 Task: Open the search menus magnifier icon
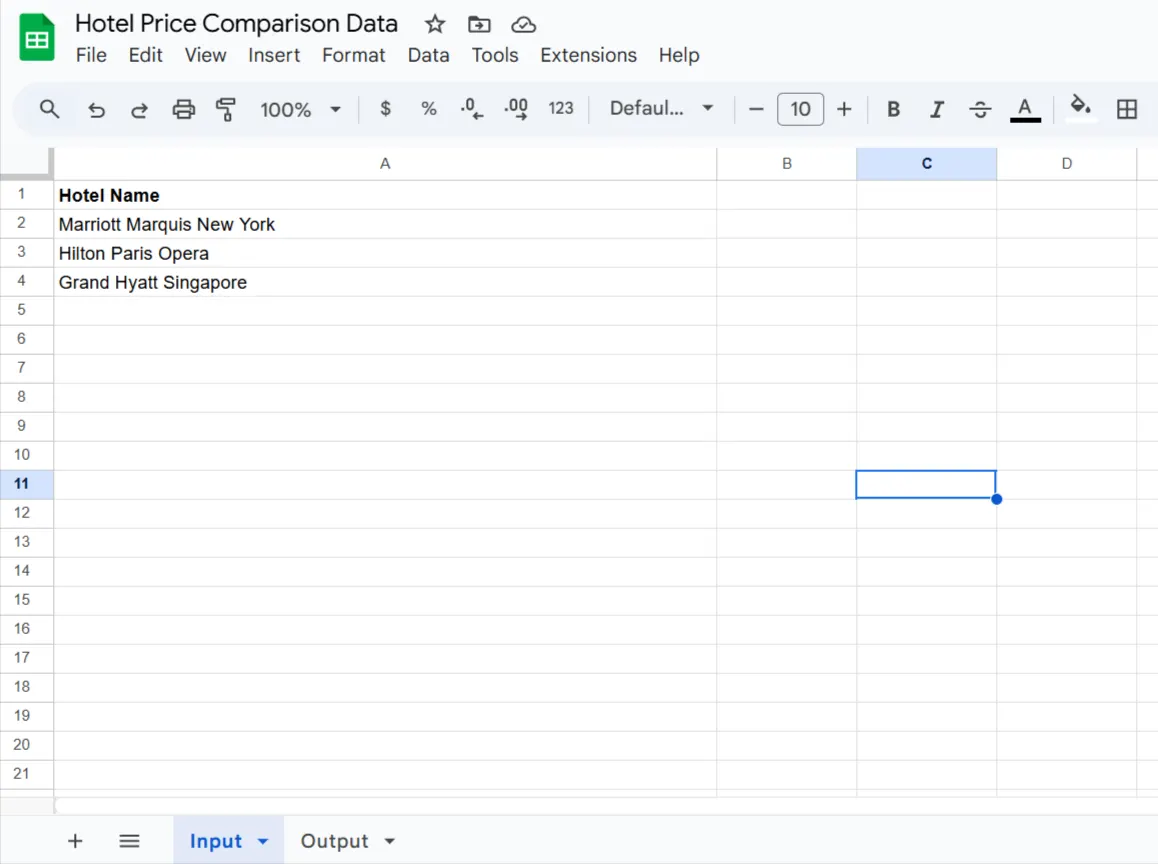tap(49, 109)
